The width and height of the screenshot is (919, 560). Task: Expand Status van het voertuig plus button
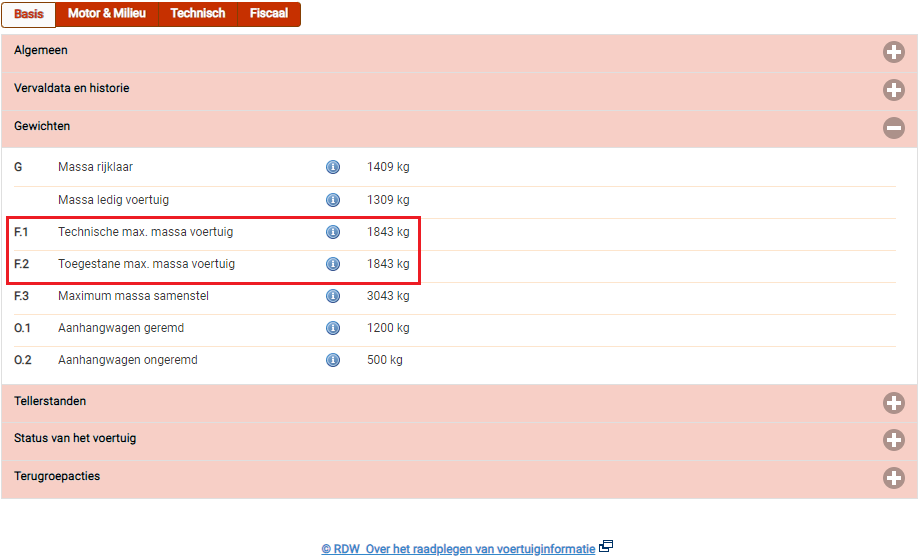coord(893,440)
